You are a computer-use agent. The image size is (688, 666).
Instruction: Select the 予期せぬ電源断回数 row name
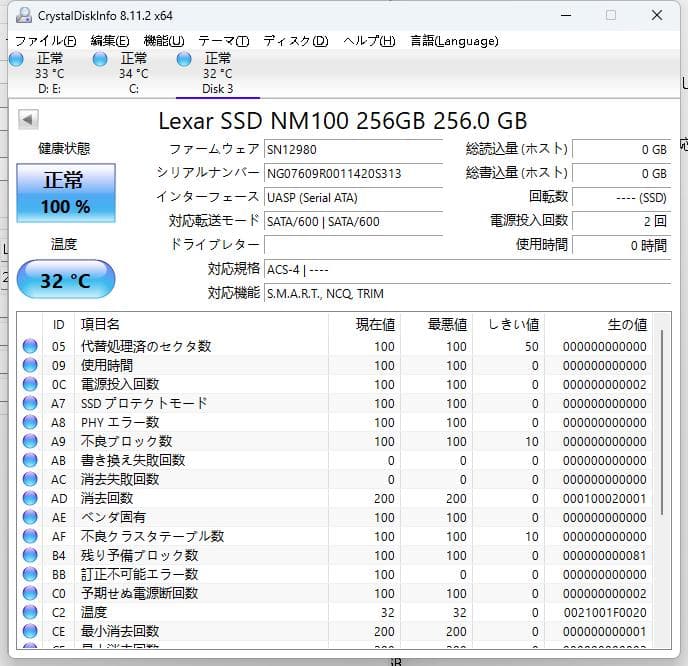coord(139,593)
